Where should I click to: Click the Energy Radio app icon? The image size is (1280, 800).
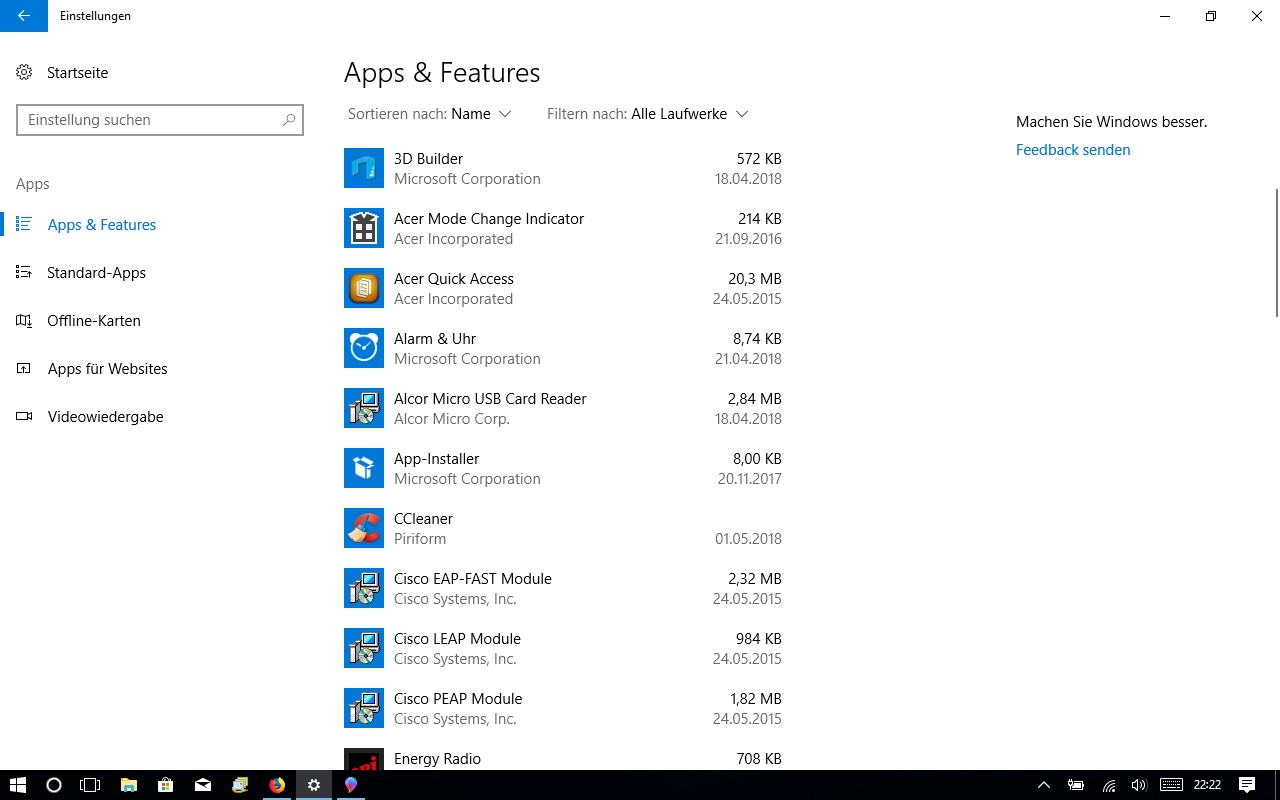click(x=364, y=759)
